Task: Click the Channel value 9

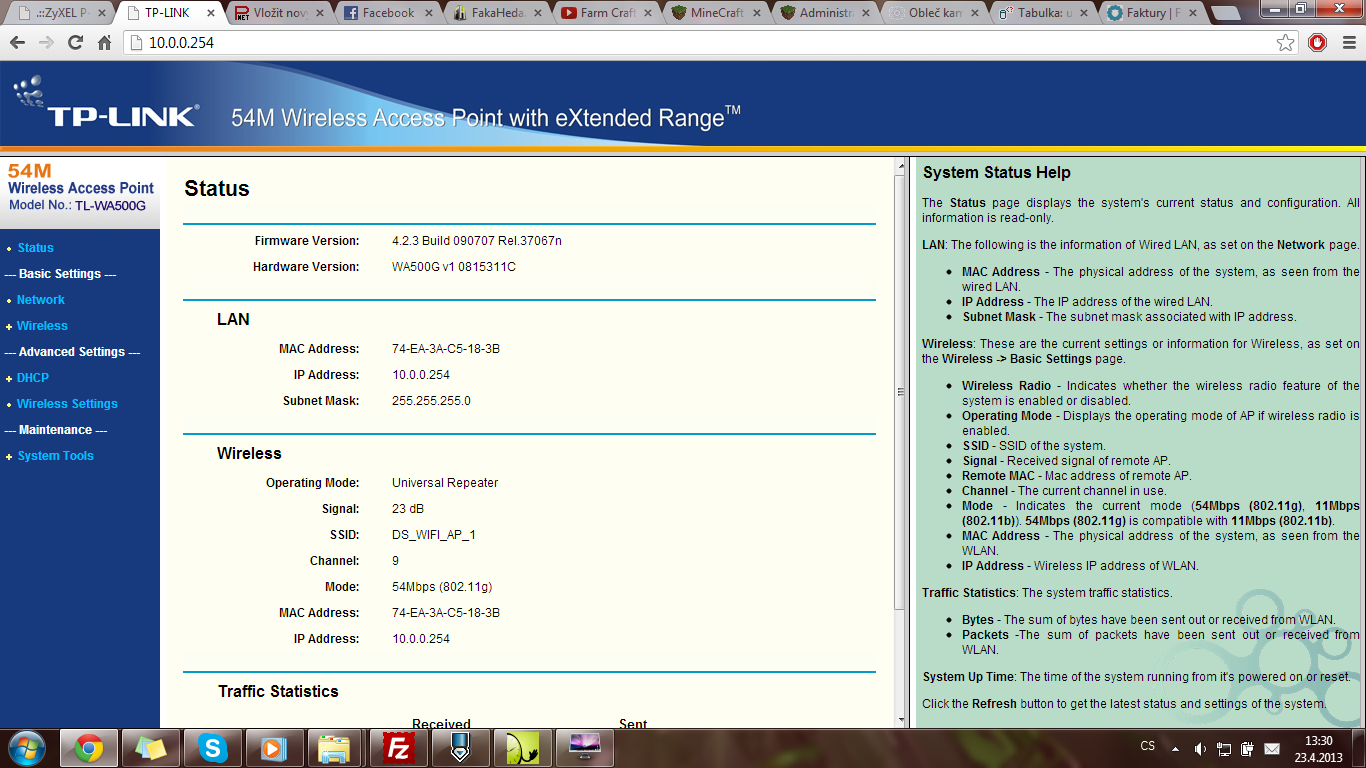Action: click(396, 561)
